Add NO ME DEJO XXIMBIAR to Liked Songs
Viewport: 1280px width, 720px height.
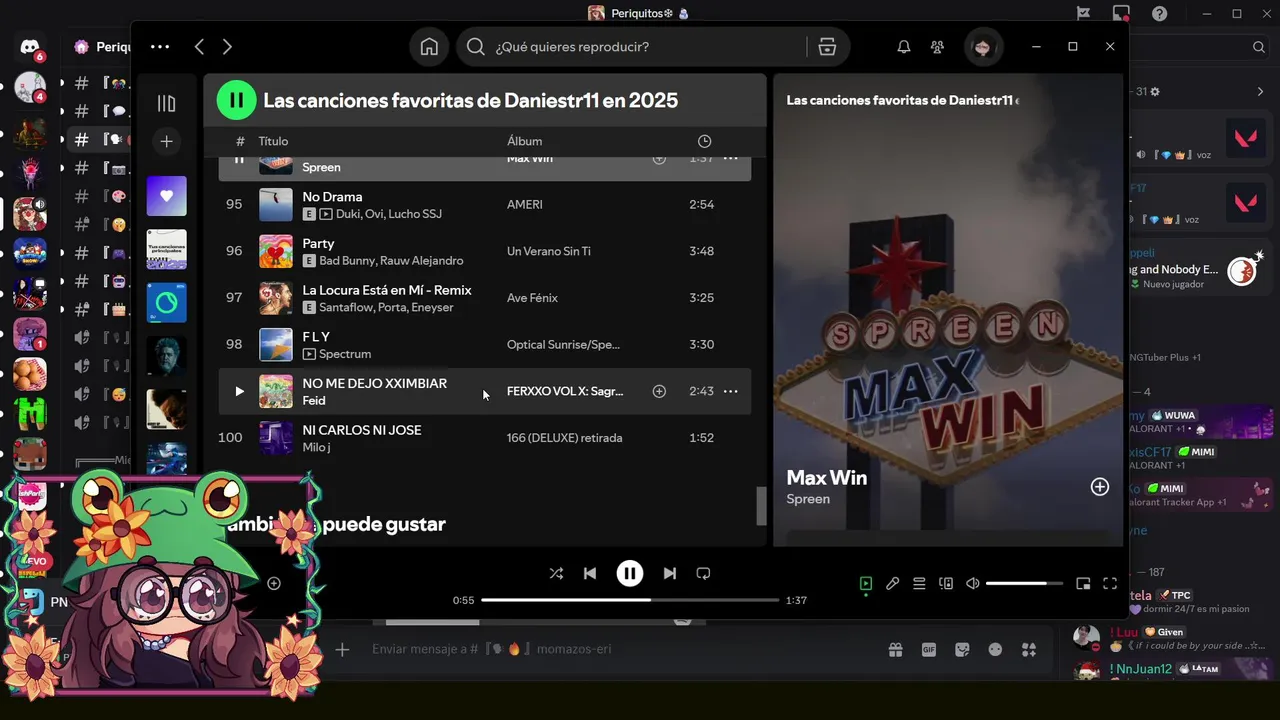click(x=659, y=391)
